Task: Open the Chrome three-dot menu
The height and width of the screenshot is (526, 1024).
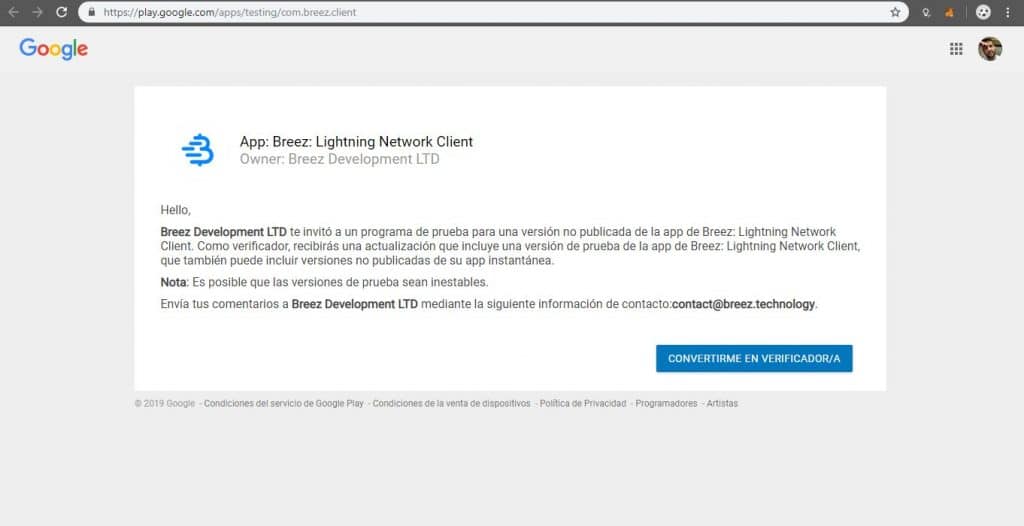Action: point(1008,12)
